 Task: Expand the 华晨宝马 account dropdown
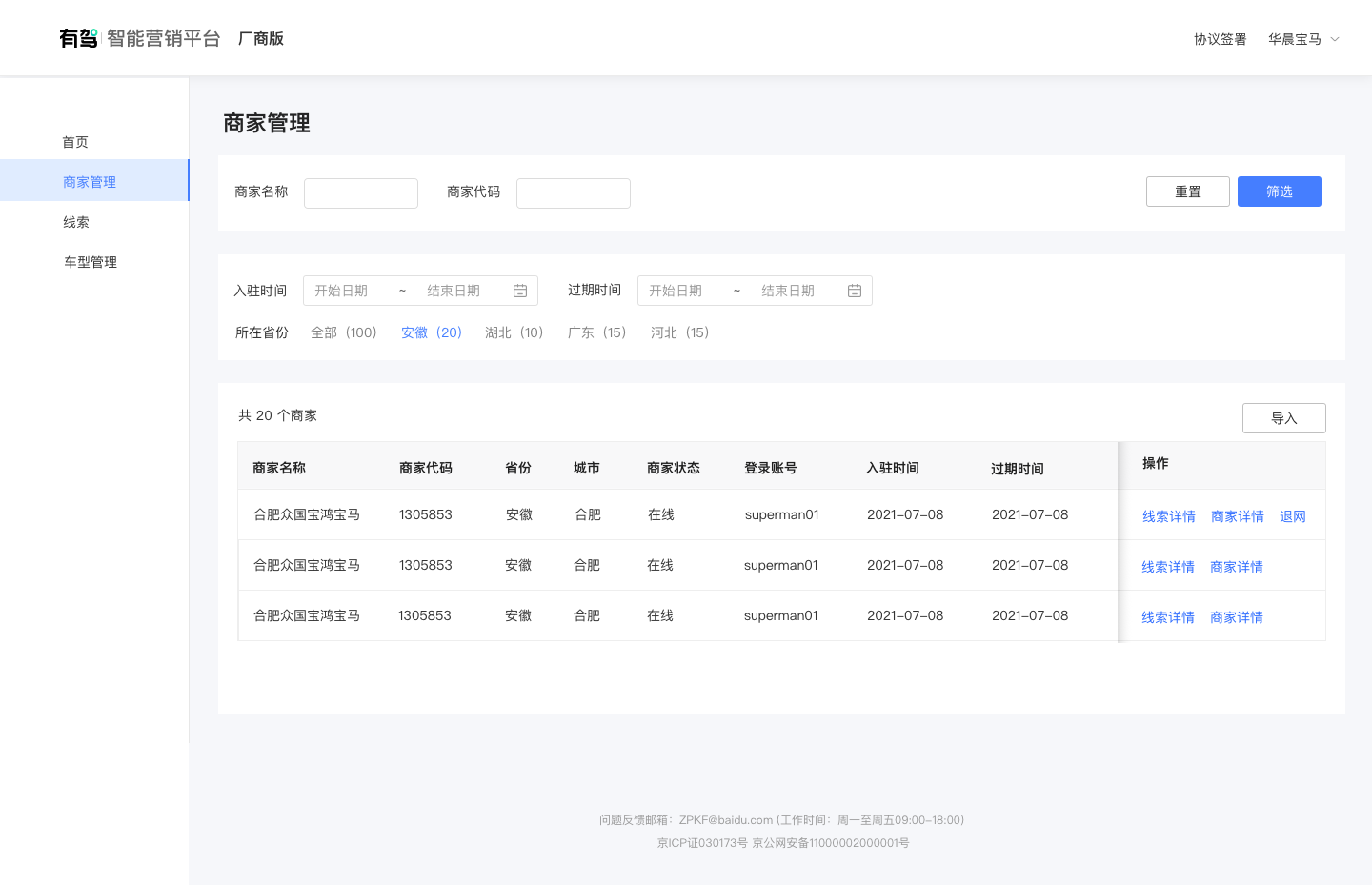pos(1303,39)
